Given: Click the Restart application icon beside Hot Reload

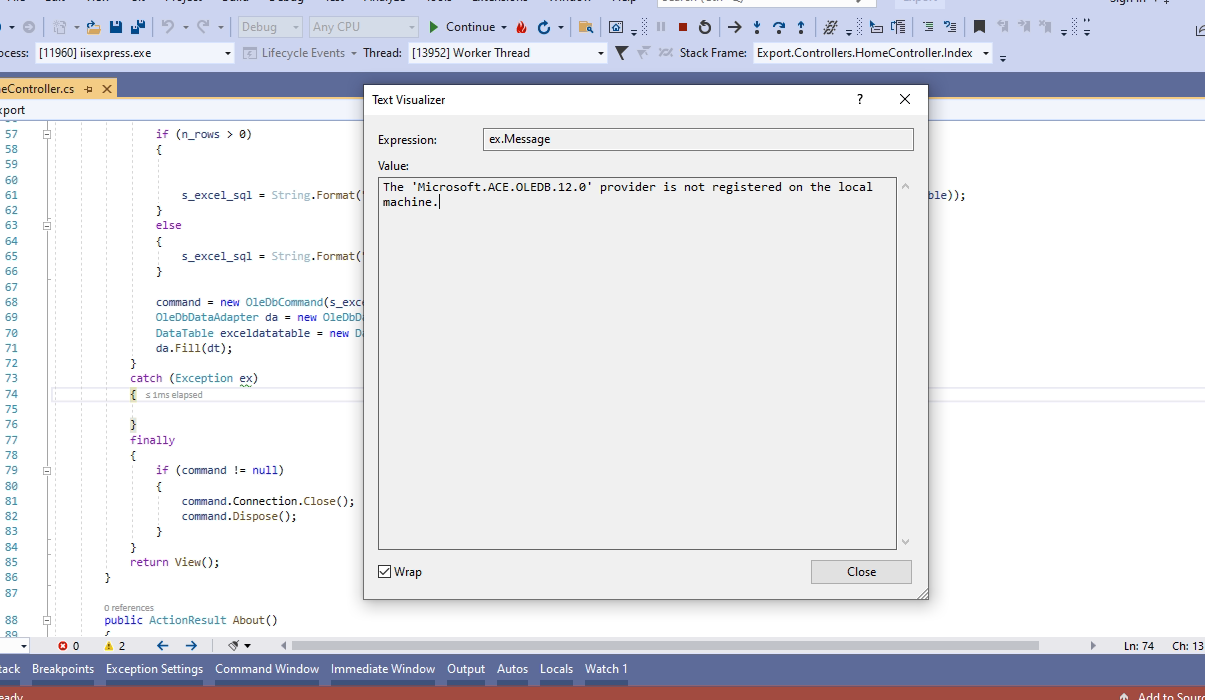Looking at the screenshot, I should [x=544, y=27].
